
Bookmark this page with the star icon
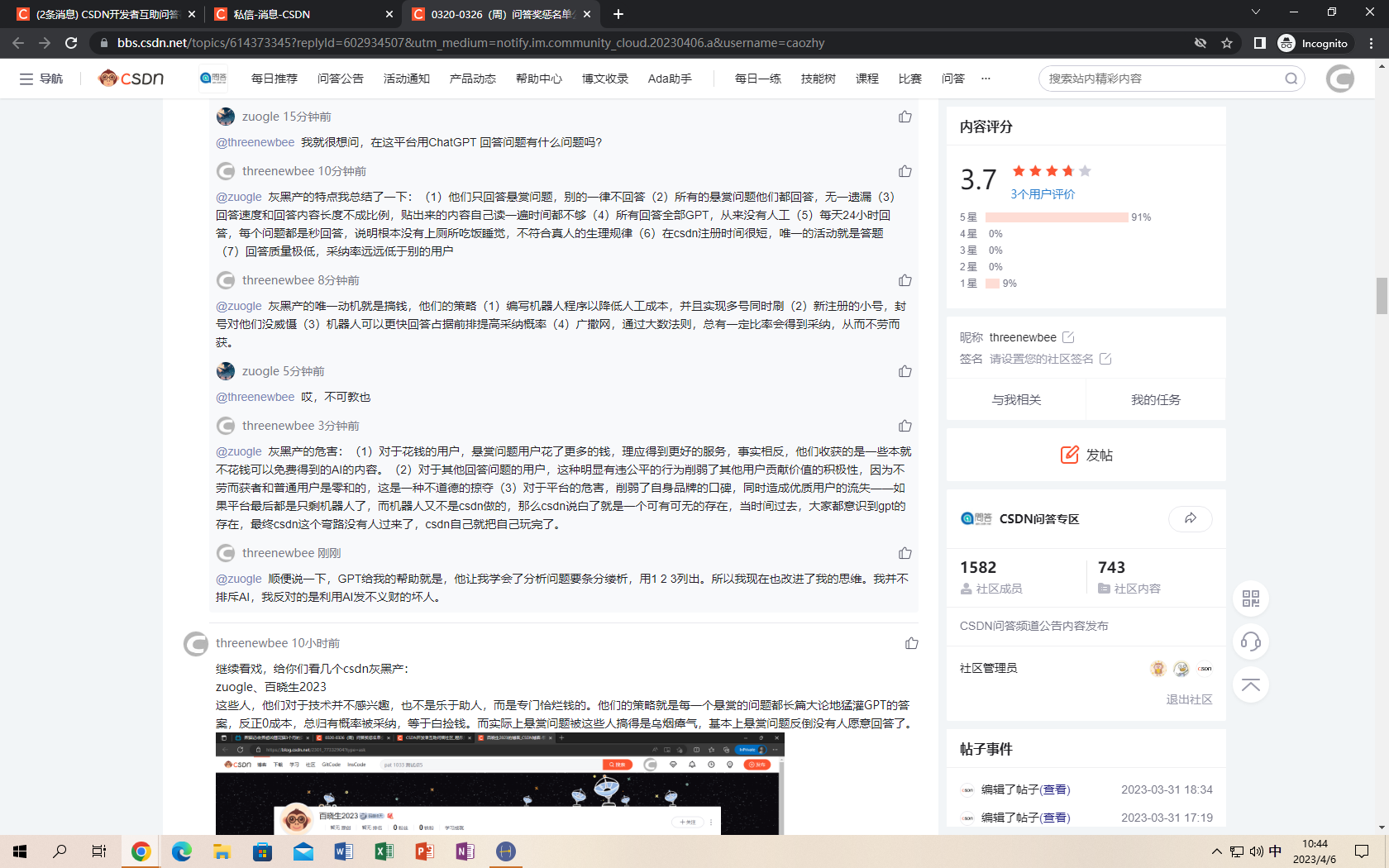click(x=1227, y=43)
